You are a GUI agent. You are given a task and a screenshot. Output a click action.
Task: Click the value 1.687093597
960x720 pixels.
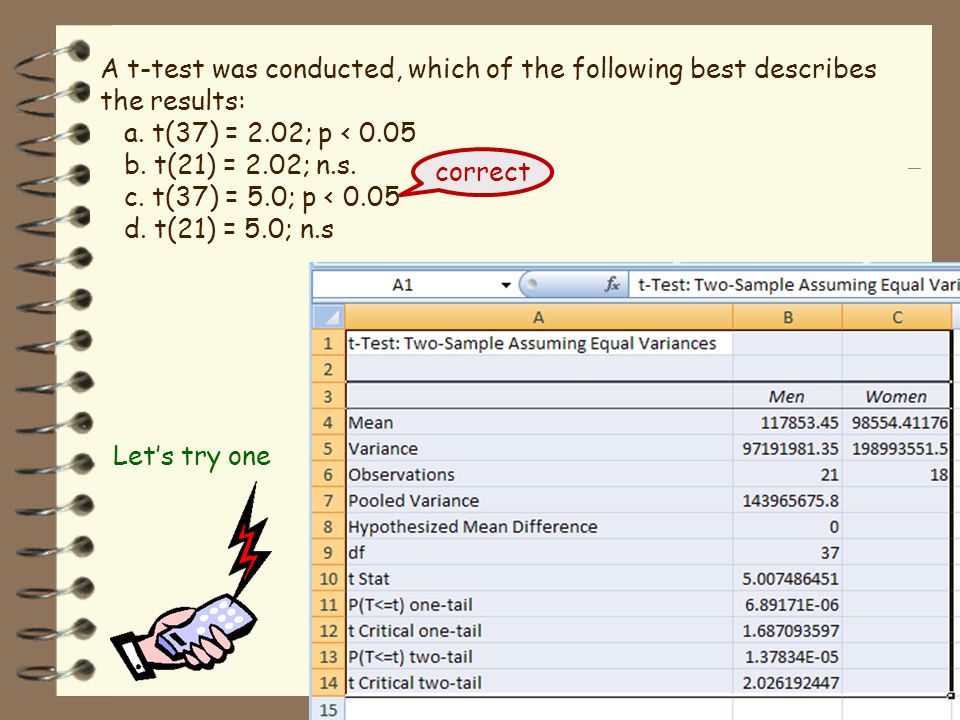tap(787, 631)
